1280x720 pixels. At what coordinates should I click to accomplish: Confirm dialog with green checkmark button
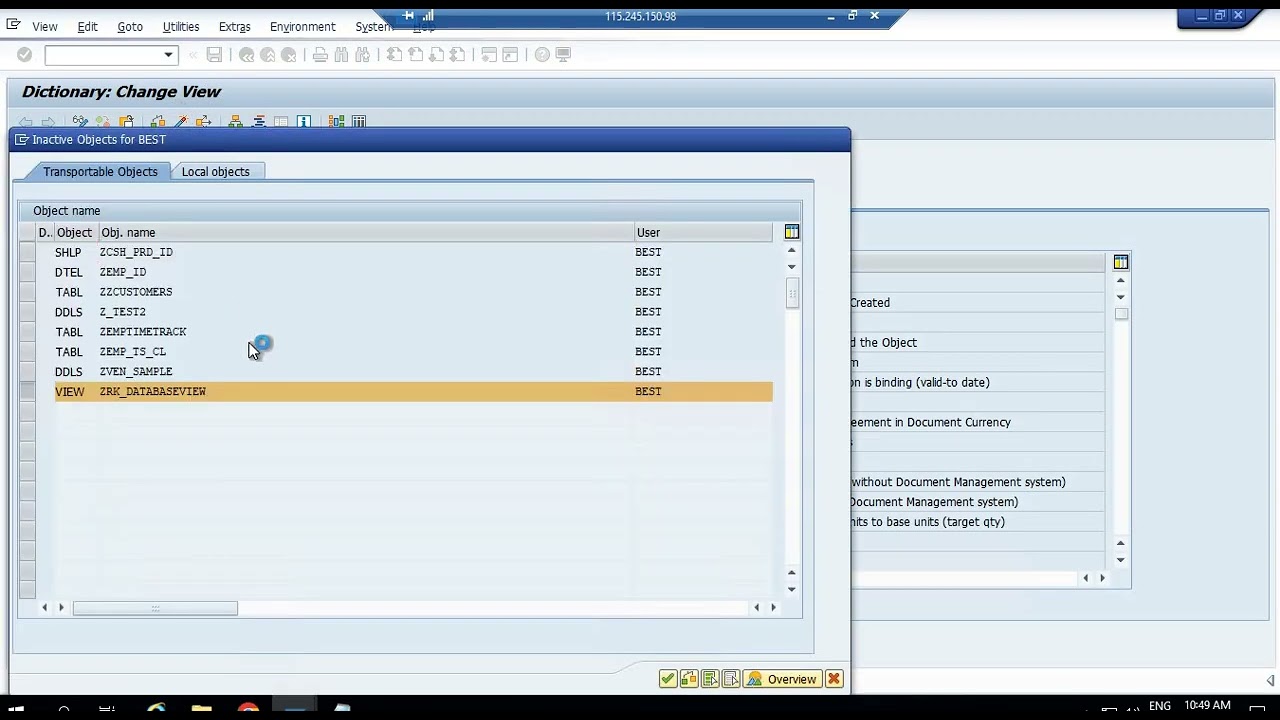pyautogui.click(x=668, y=679)
